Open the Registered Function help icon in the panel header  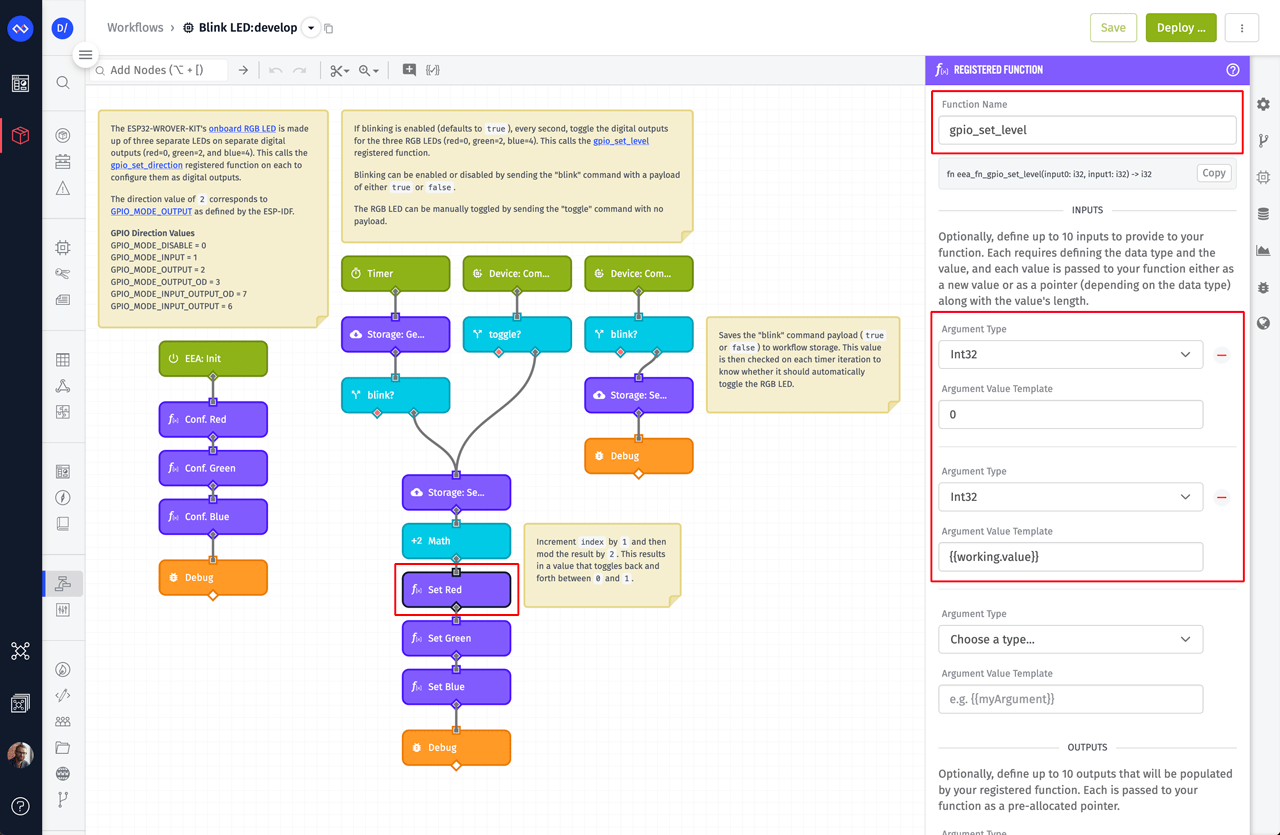[1233, 70]
